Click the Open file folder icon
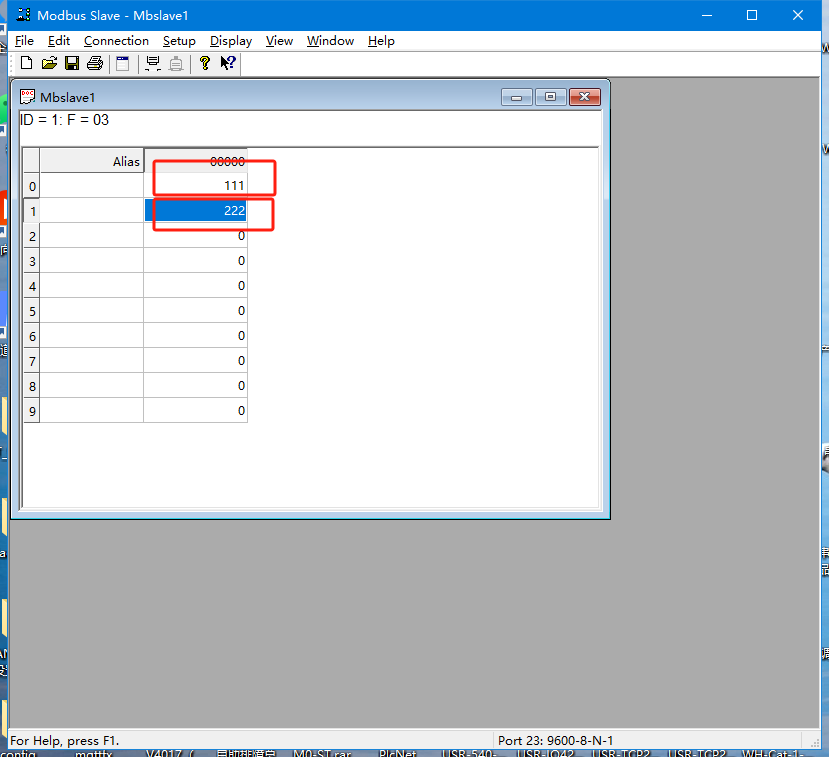 pos(49,63)
